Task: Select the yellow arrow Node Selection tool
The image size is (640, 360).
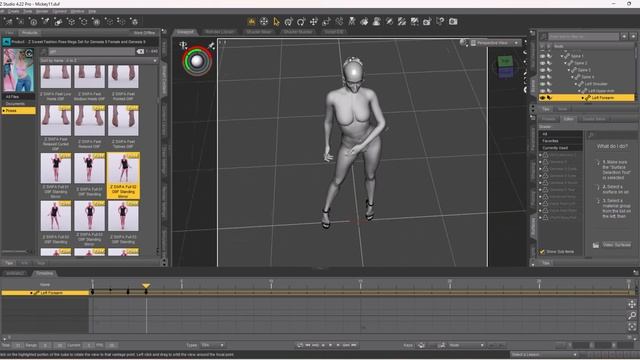Action: tap(276, 22)
